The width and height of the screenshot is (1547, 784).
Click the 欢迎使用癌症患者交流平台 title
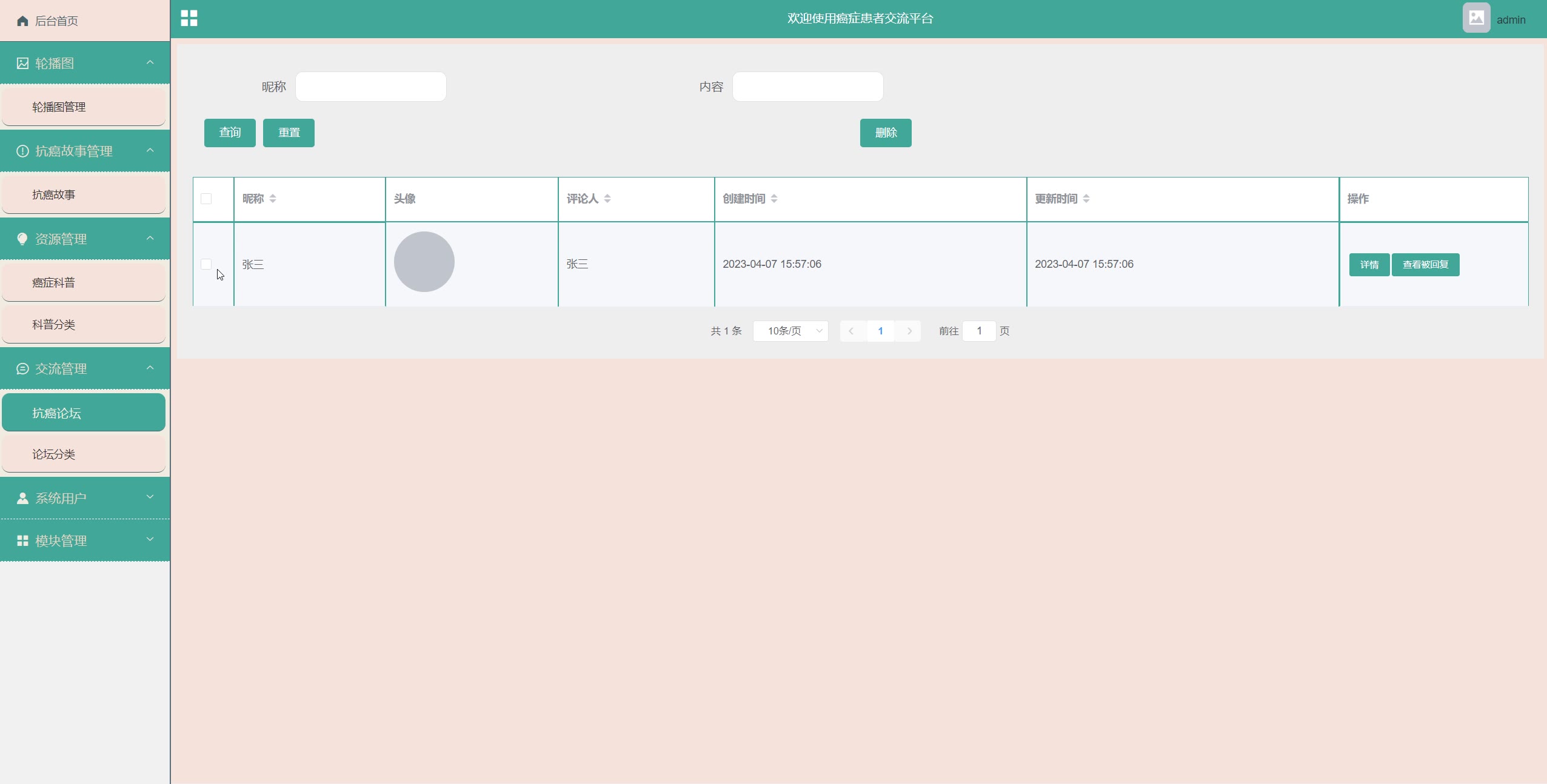(860, 19)
